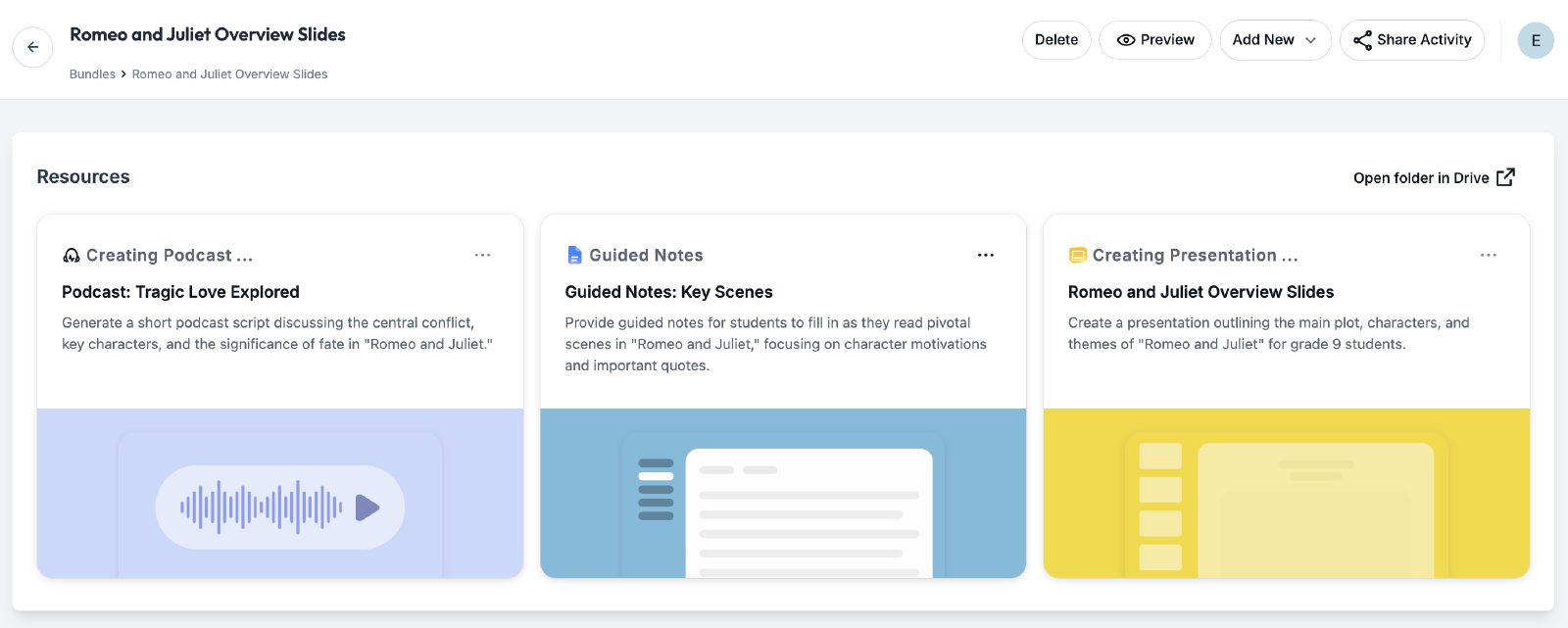Screen dimensions: 1568x628
Task: Click the Google Docs icon on Guided Notes
Action: (x=575, y=255)
